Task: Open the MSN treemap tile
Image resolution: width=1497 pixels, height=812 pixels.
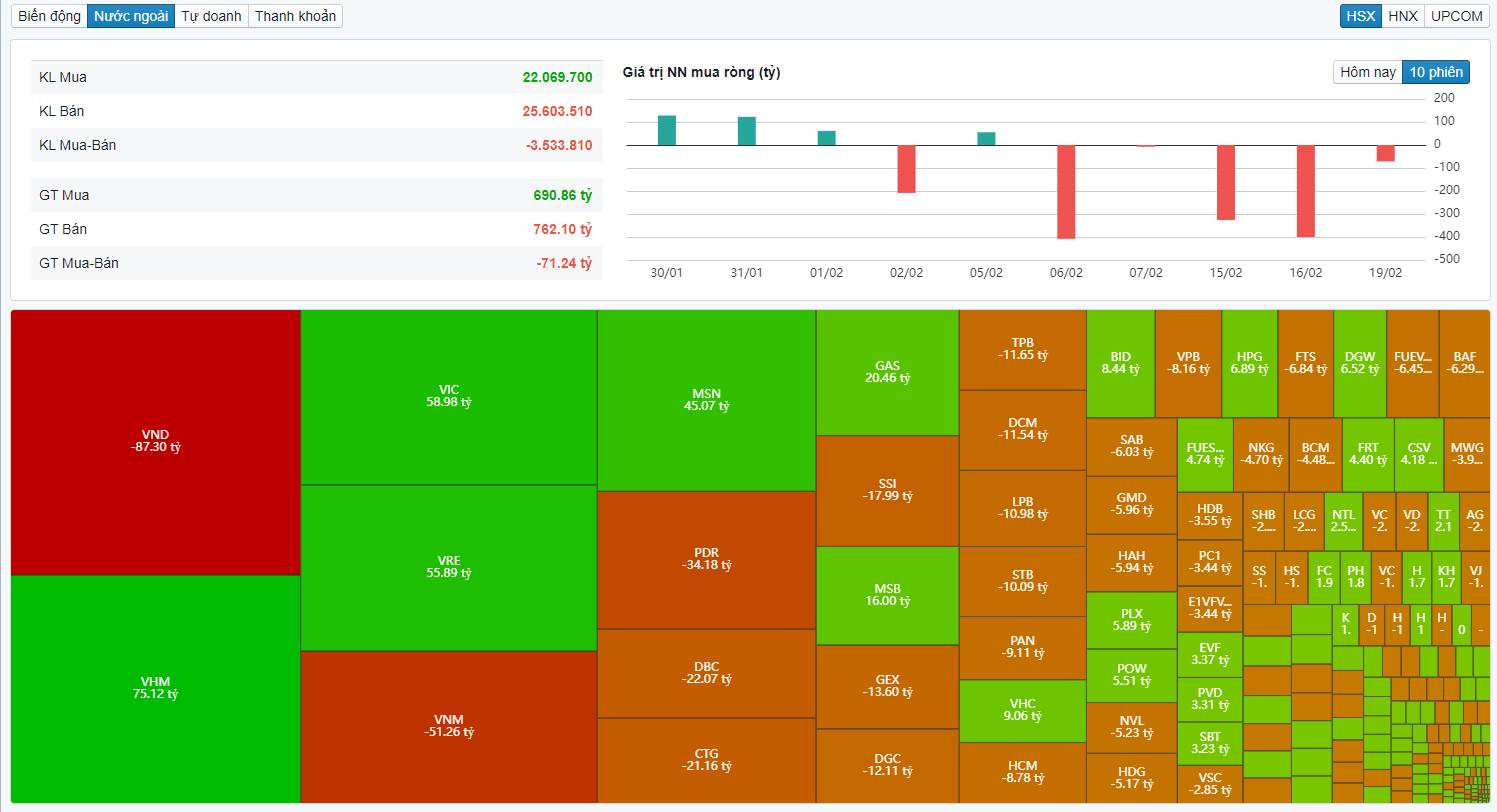Action: 707,400
